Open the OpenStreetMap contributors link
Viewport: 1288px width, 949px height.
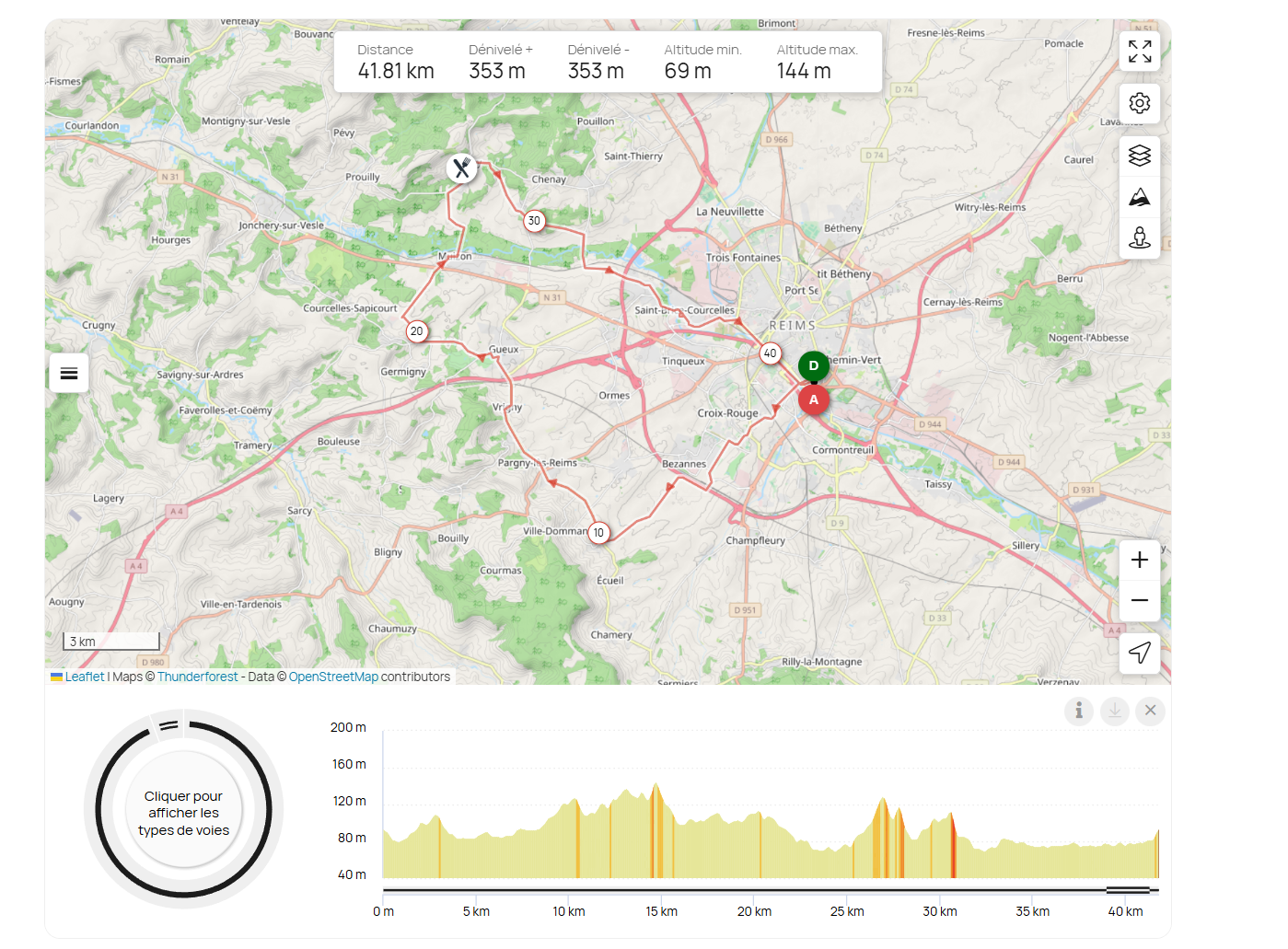(333, 677)
